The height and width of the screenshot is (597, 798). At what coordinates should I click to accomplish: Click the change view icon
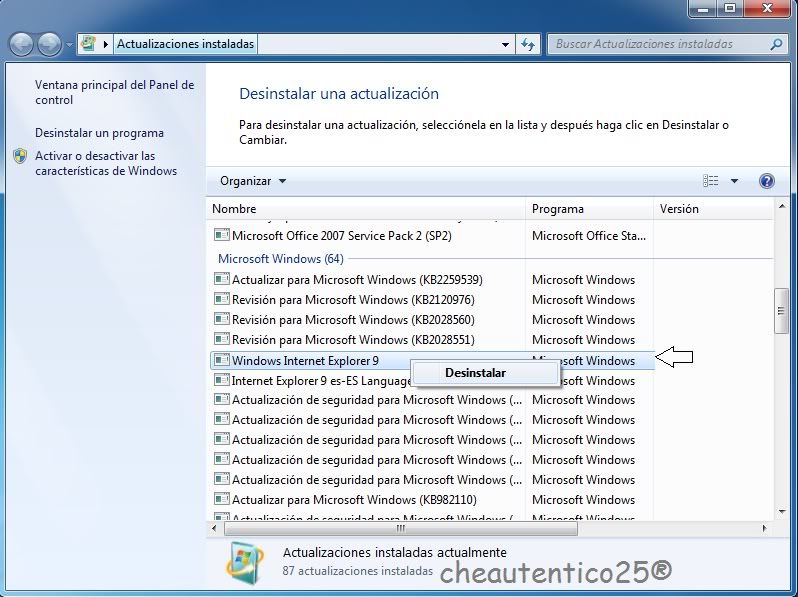pyautogui.click(x=710, y=181)
